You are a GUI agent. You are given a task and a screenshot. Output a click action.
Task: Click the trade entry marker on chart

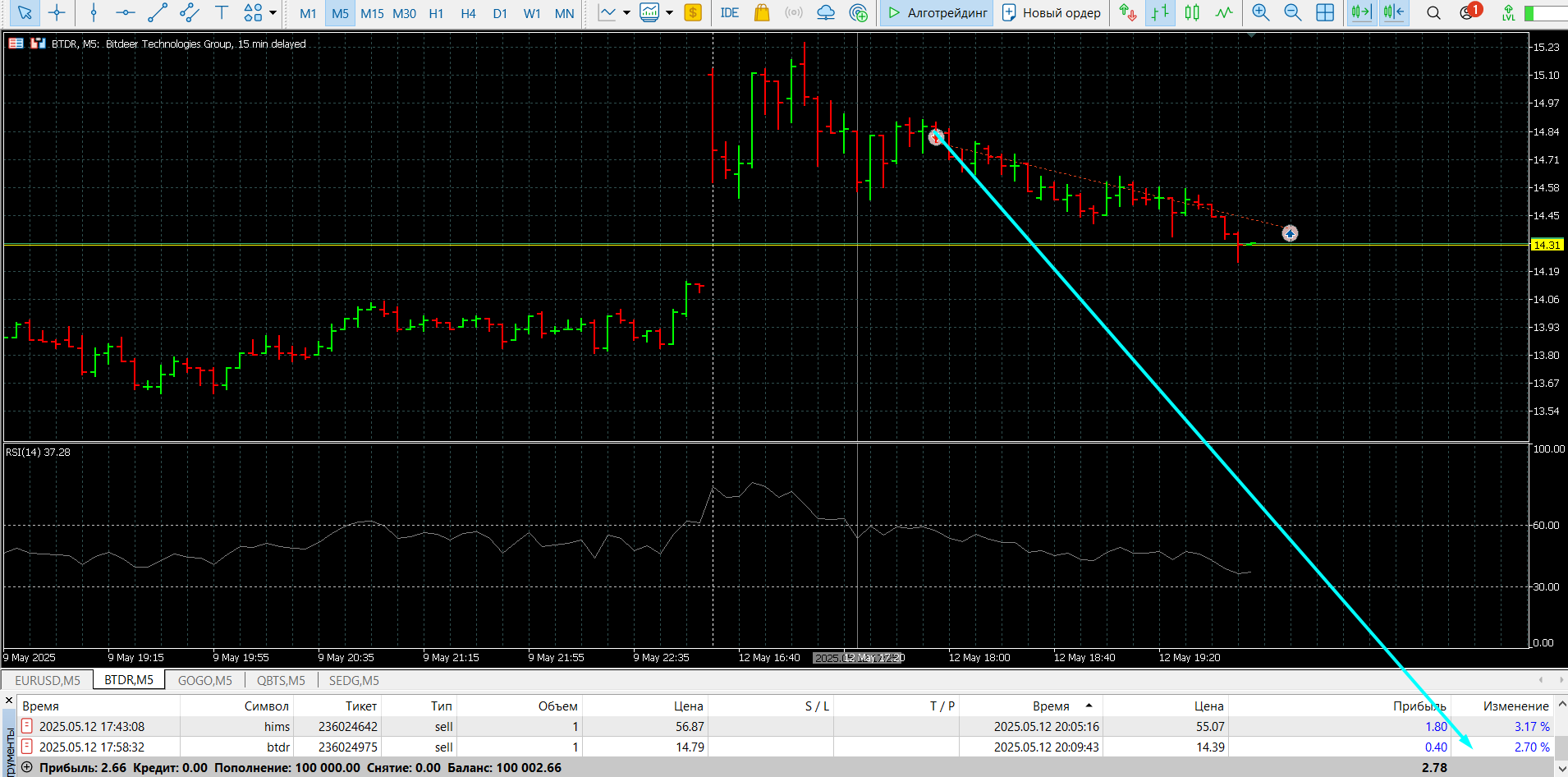click(936, 137)
